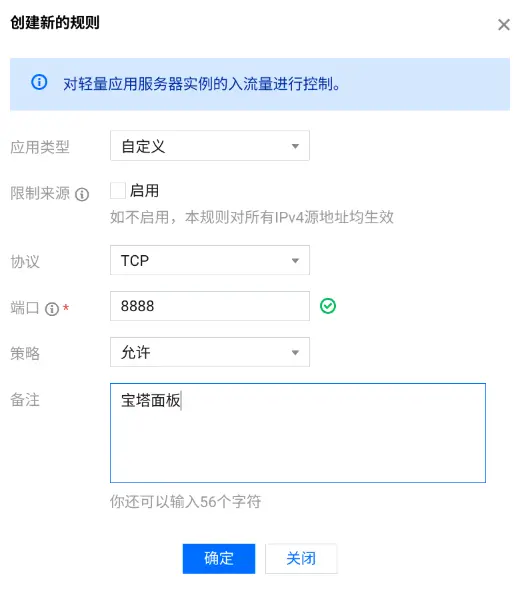
Task: Click the info icon next to 端口
Action: 52,309
